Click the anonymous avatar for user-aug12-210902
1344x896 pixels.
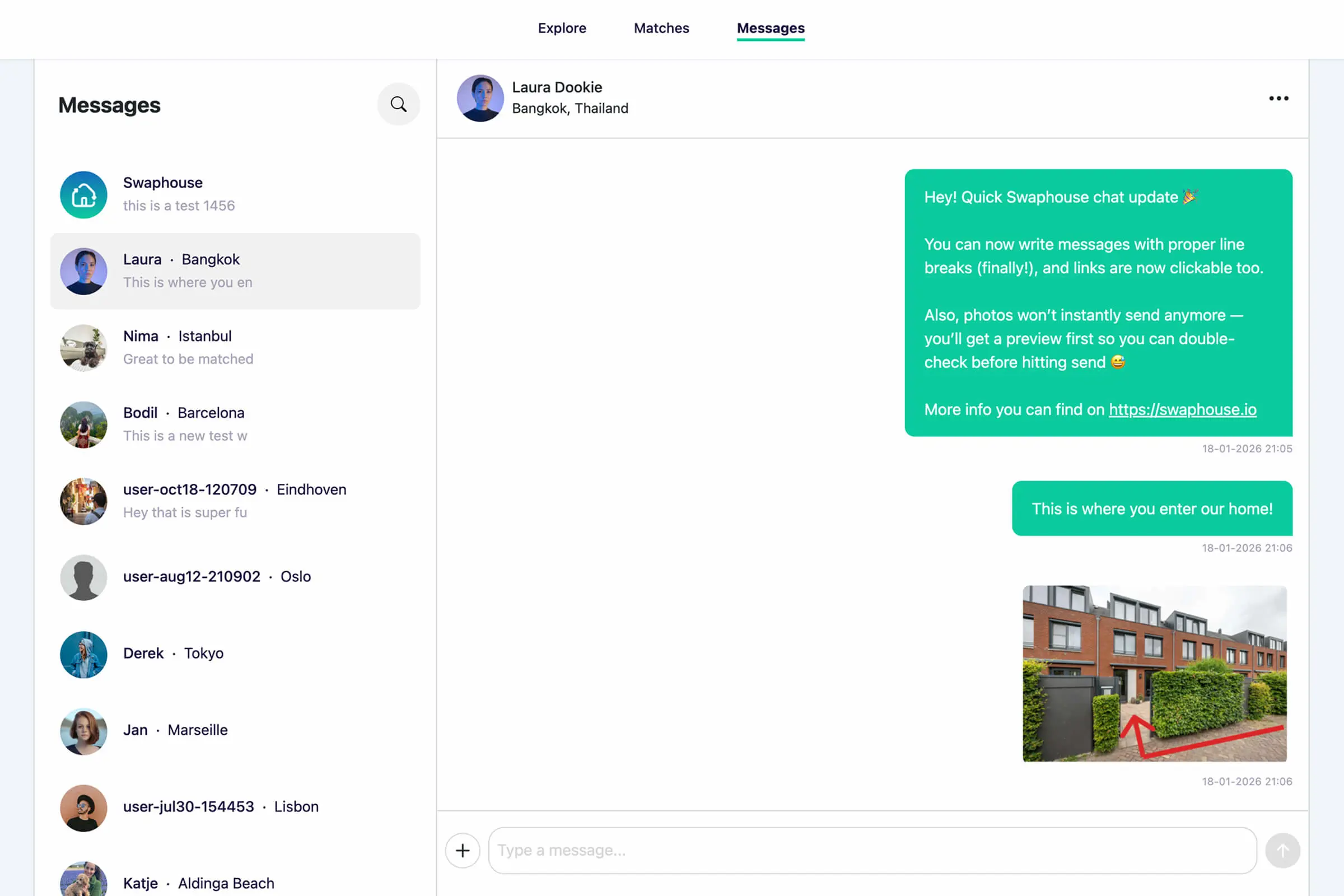83,577
